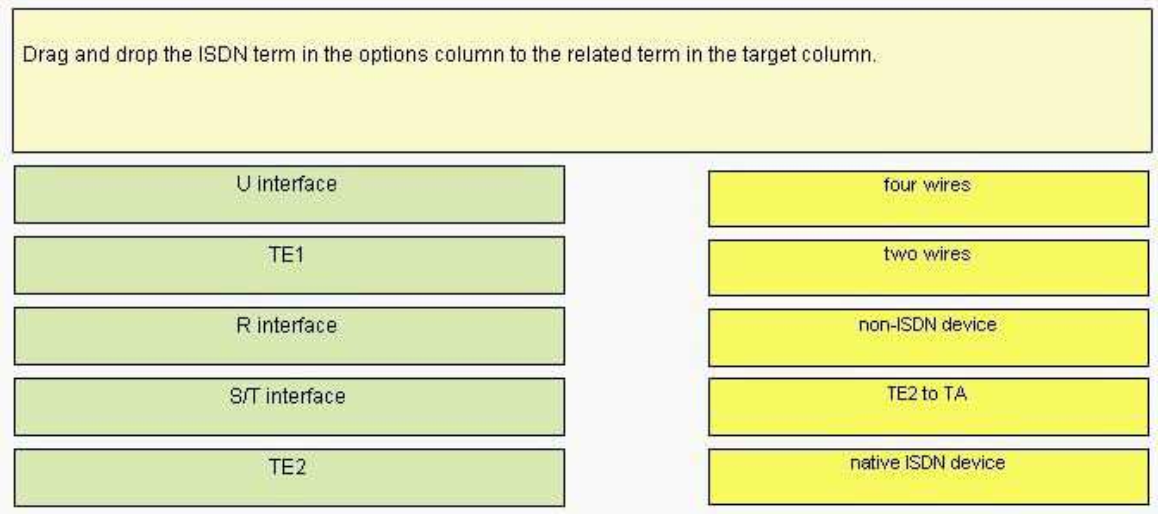The width and height of the screenshot is (1168, 519).
Task: Choose the TE2 to TA target box
Action: 928,407
